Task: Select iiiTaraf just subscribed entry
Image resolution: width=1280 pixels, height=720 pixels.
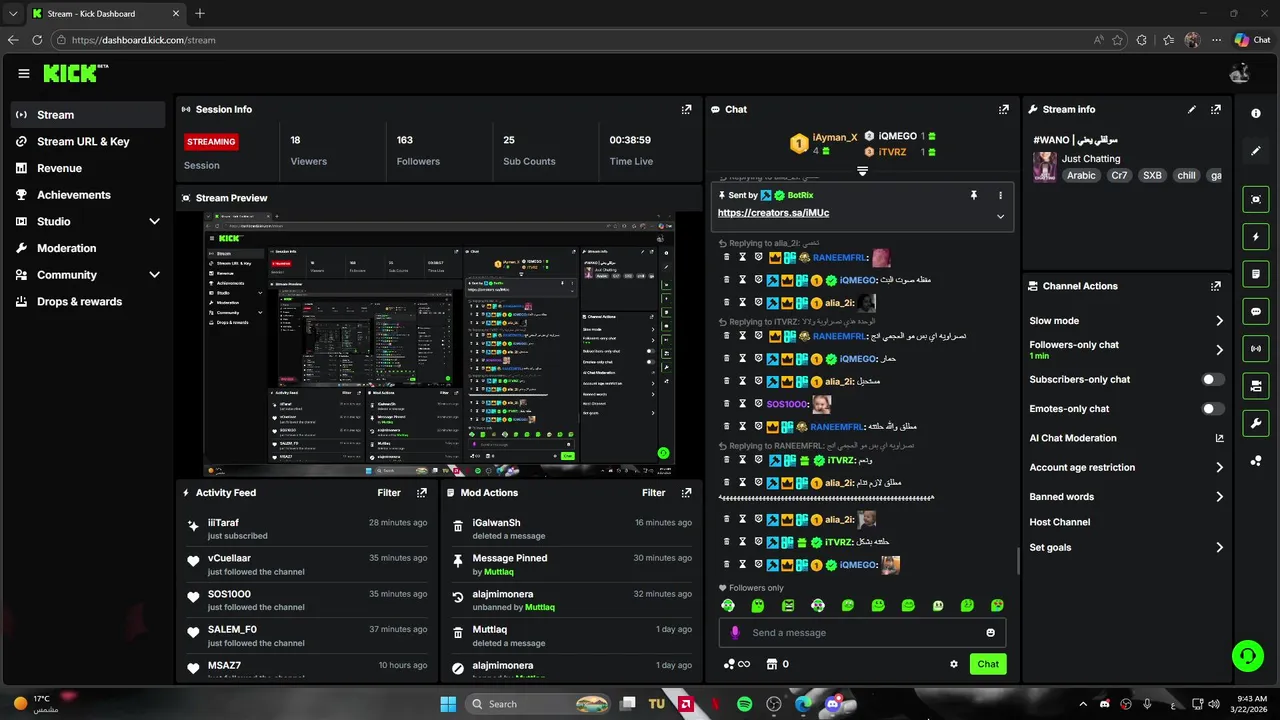Action: (x=307, y=529)
